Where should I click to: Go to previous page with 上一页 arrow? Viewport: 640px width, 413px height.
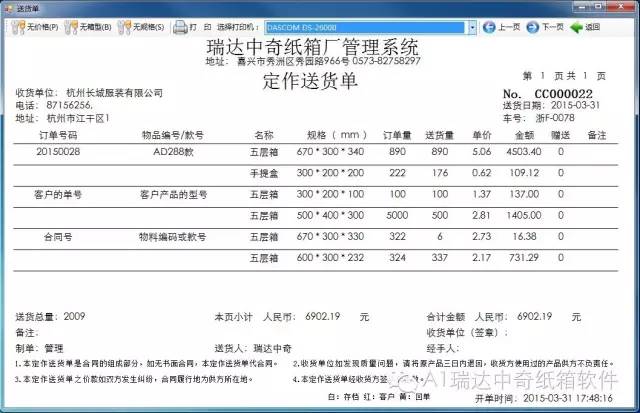(487, 28)
